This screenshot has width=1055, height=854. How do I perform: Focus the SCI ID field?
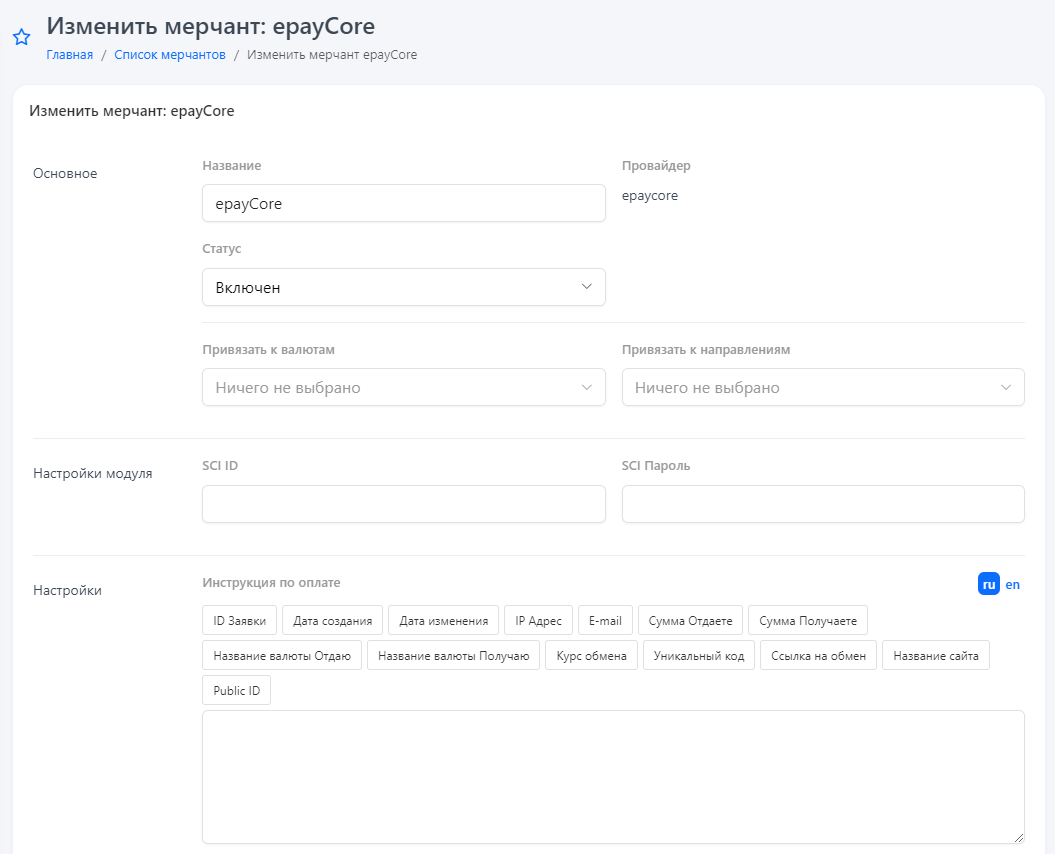coord(403,504)
